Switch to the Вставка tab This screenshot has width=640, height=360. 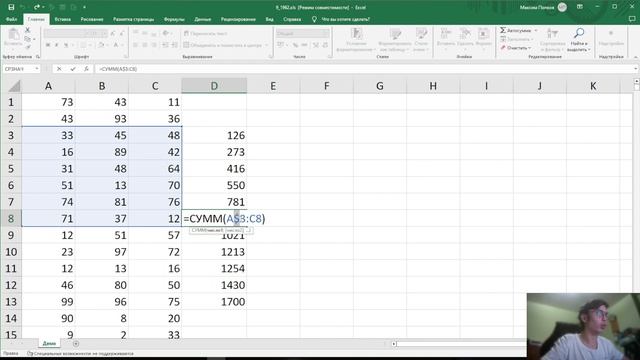pyautogui.click(x=62, y=19)
